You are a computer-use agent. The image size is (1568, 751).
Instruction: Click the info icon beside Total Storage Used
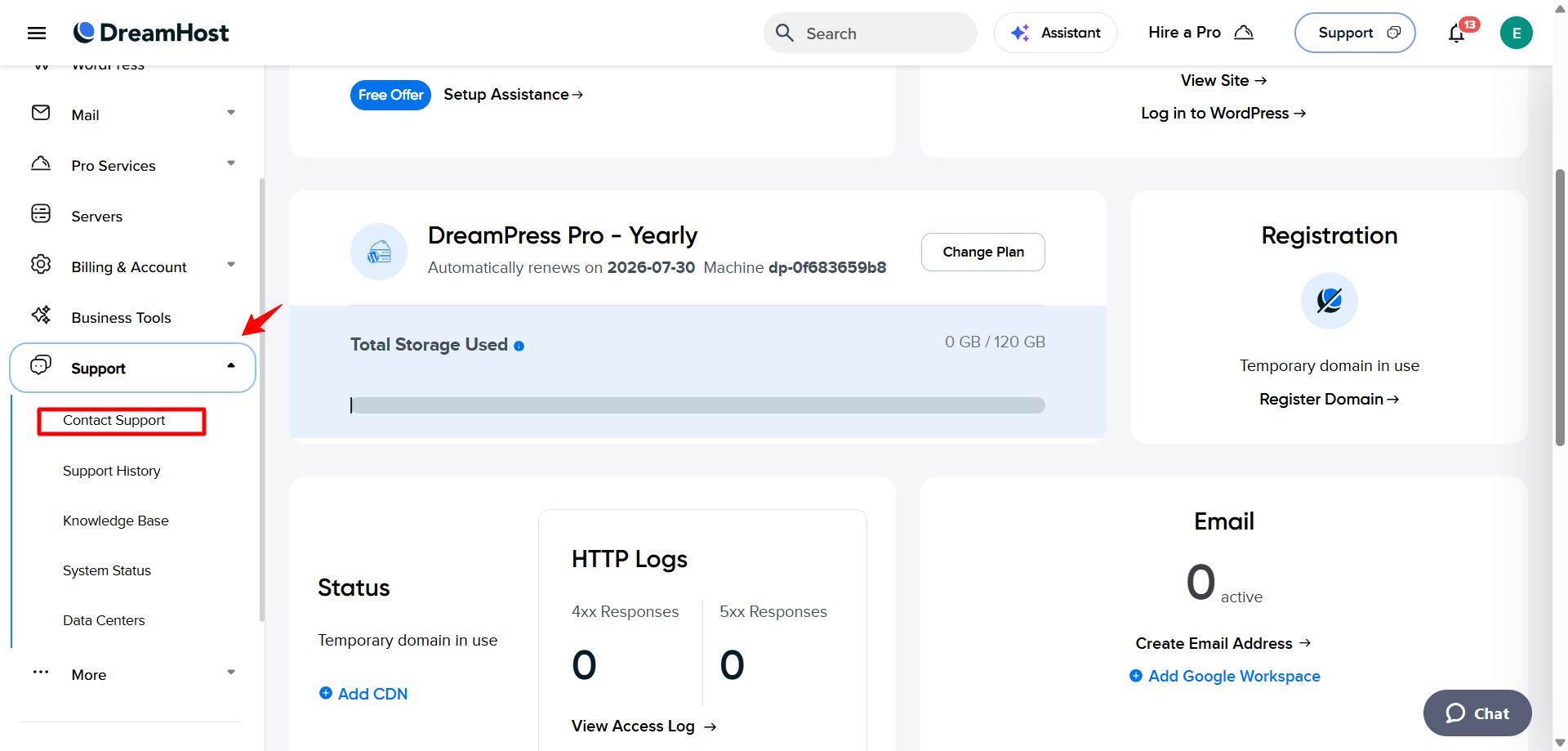click(519, 346)
